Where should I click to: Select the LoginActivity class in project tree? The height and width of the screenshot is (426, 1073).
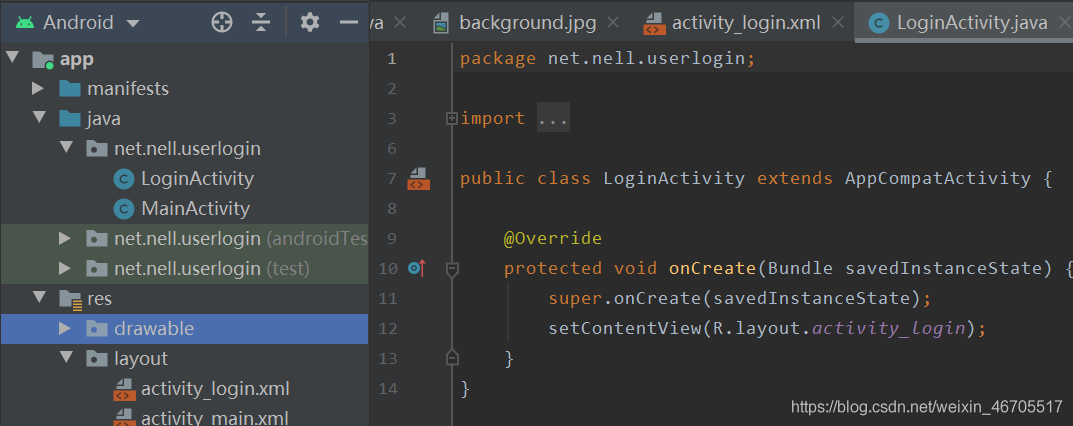click(x=197, y=179)
